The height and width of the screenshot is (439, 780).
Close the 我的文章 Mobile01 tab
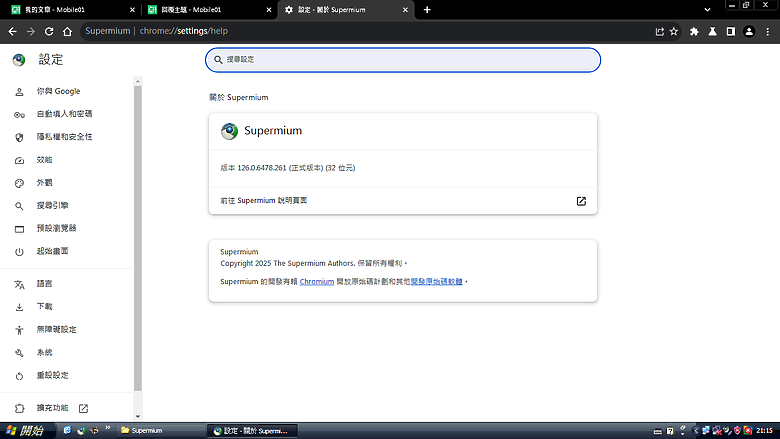point(132,9)
